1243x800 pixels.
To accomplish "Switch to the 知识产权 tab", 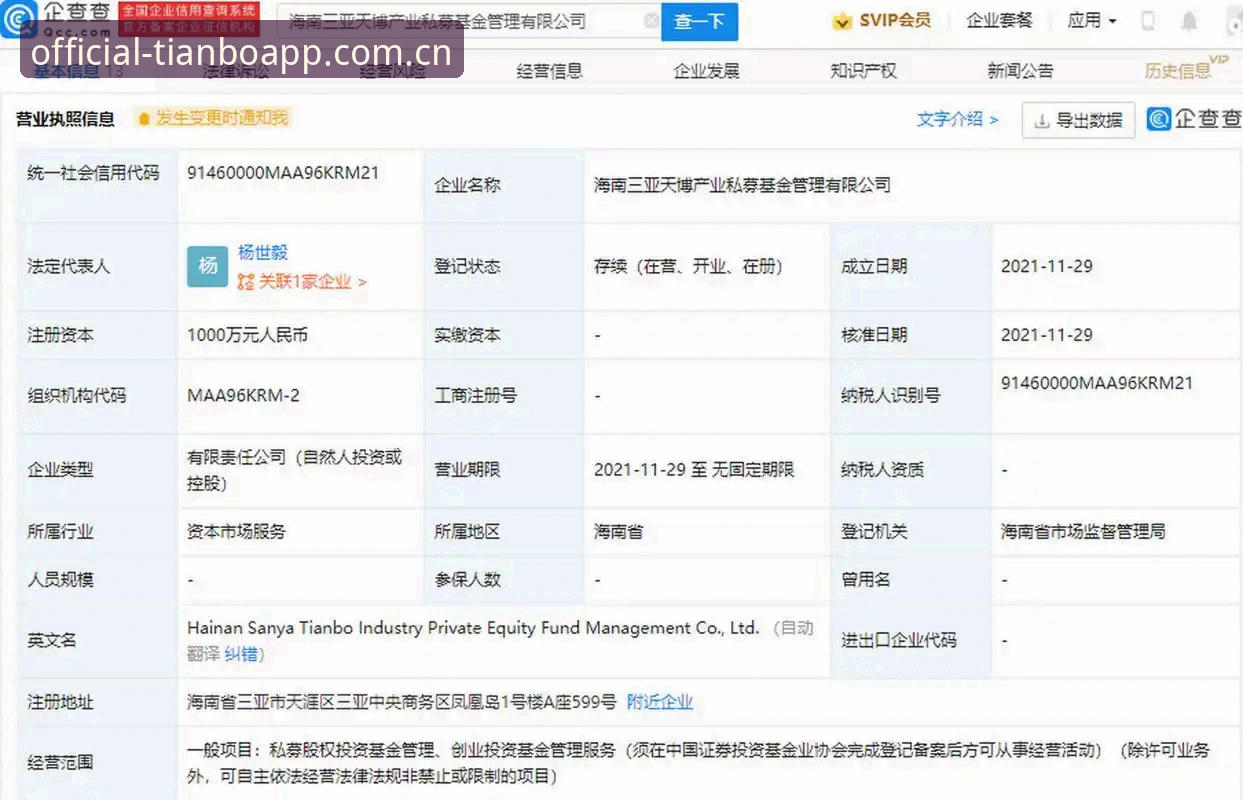I will coord(863,71).
